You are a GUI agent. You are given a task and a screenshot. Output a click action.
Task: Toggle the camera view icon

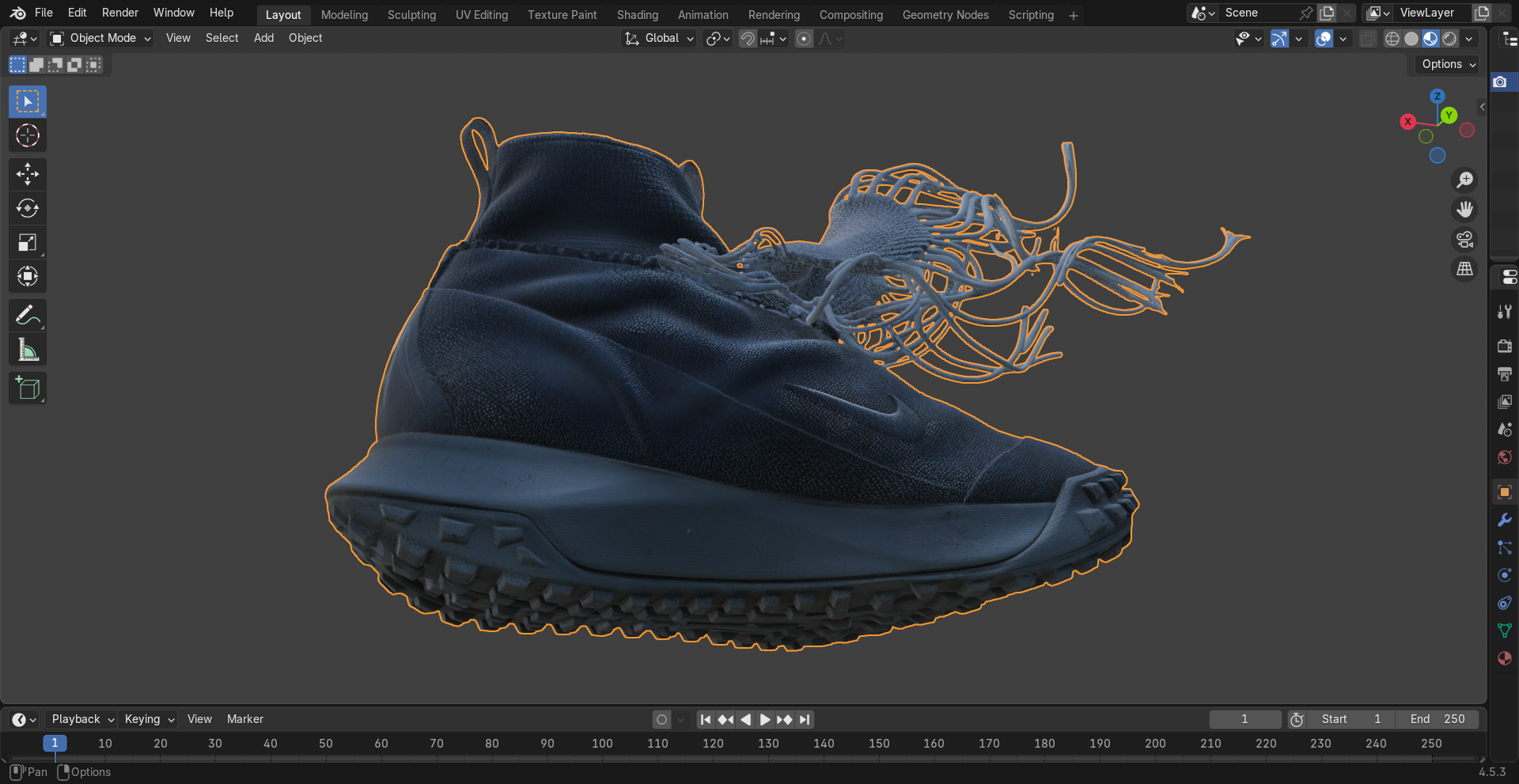(x=1465, y=239)
